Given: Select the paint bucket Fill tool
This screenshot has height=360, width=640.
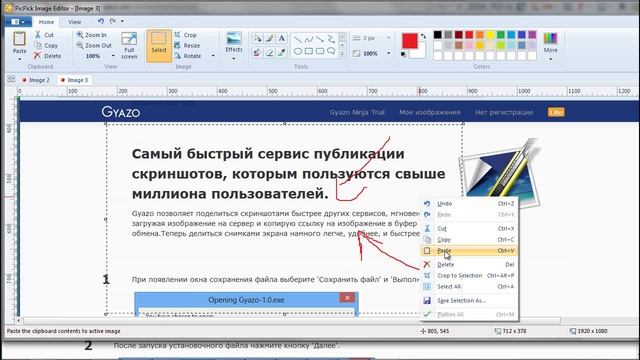Looking at the screenshot, I should tap(257, 39).
